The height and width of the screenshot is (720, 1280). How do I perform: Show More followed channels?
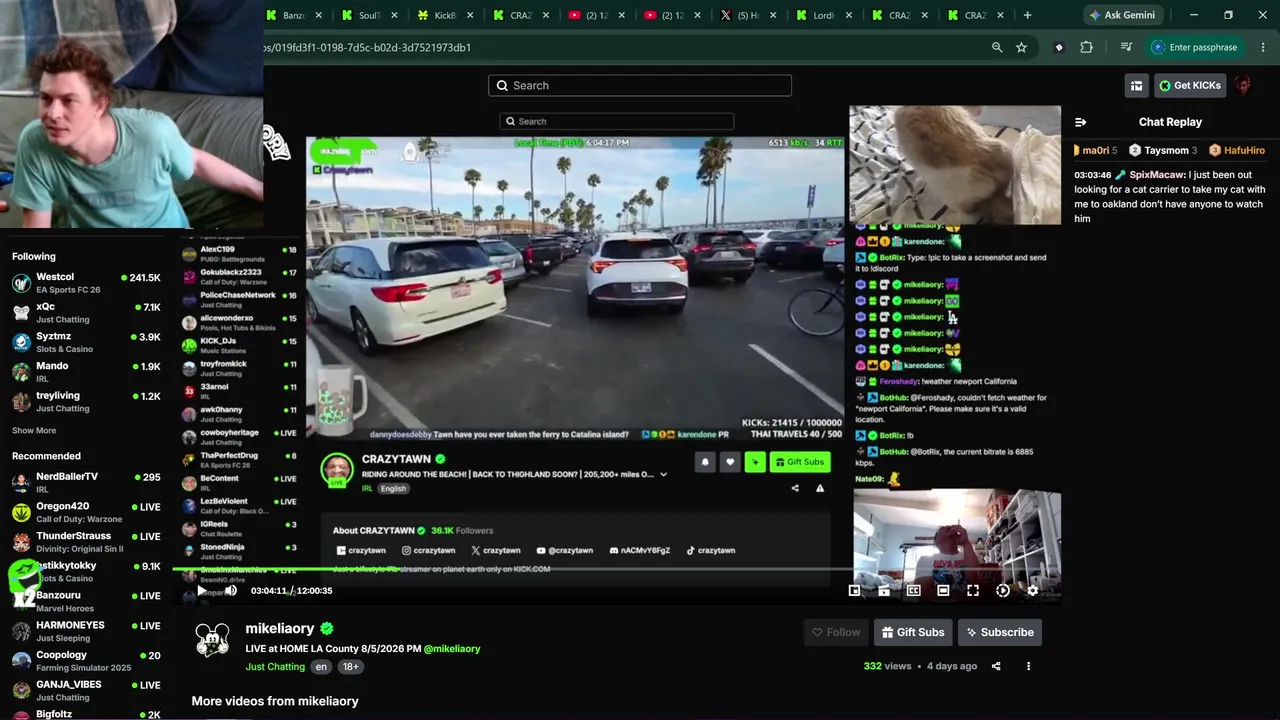pyautogui.click(x=34, y=431)
